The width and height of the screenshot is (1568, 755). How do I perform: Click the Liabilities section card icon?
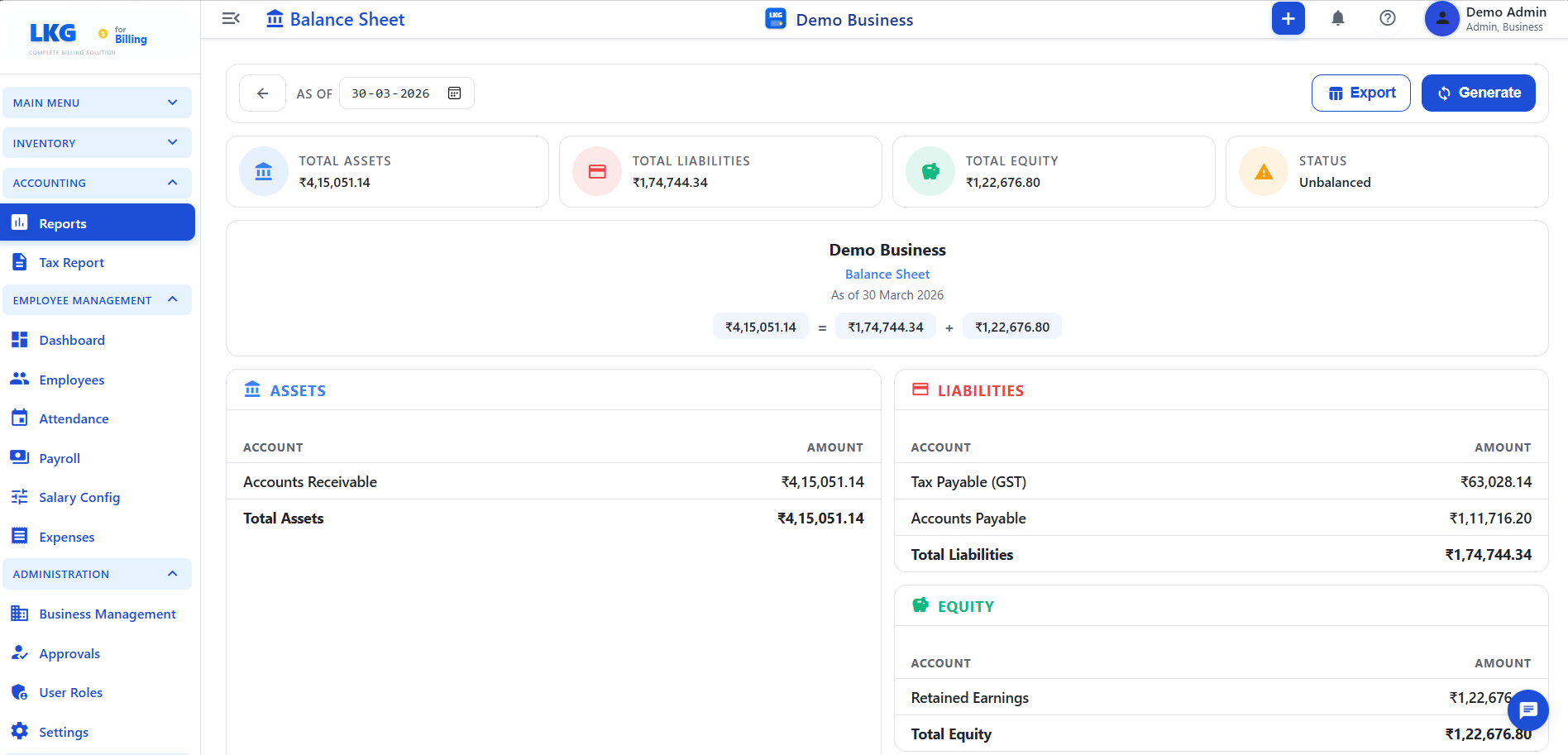point(920,389)
